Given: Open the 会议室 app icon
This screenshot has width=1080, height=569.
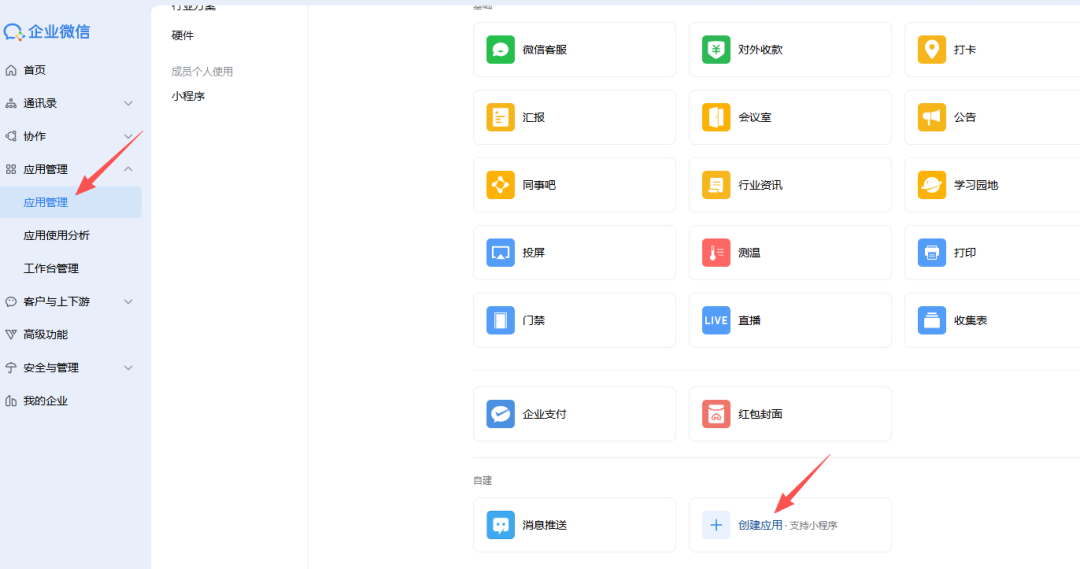Looking at the screenshot, I should [716, 117].
